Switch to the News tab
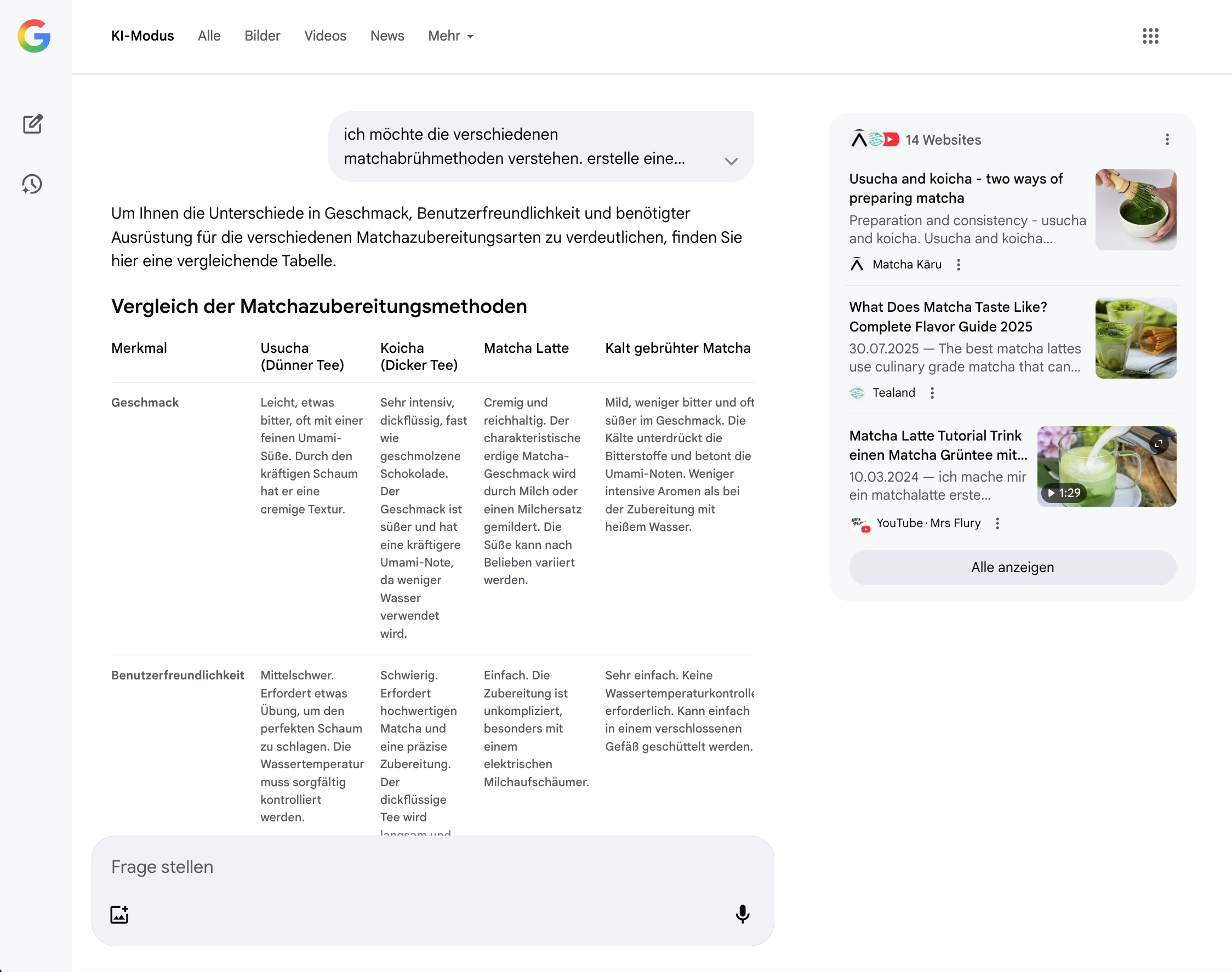Screen dimensions: 1232x972 [387, 36]
